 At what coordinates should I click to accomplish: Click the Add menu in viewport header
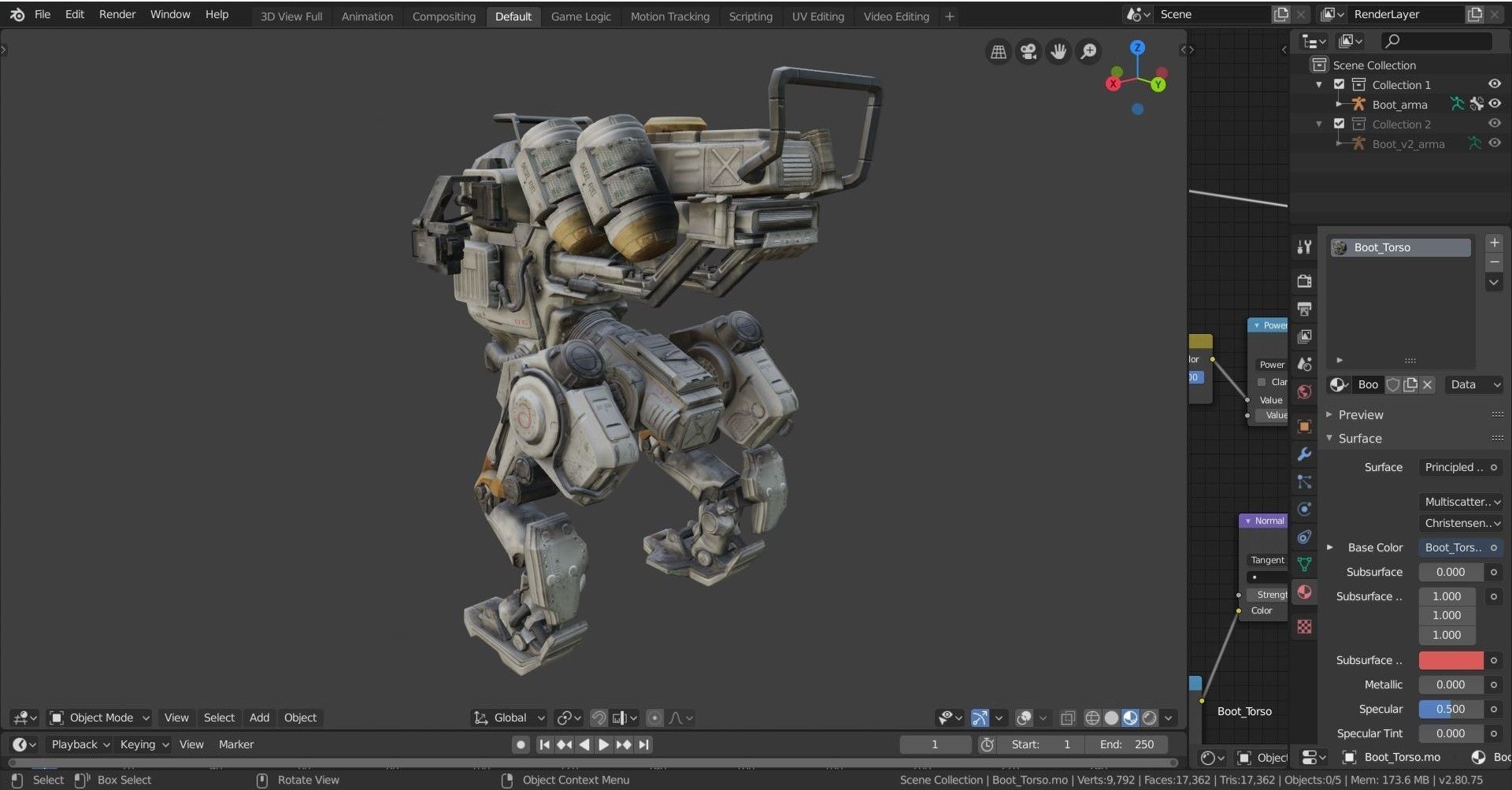tap(259, 718)
